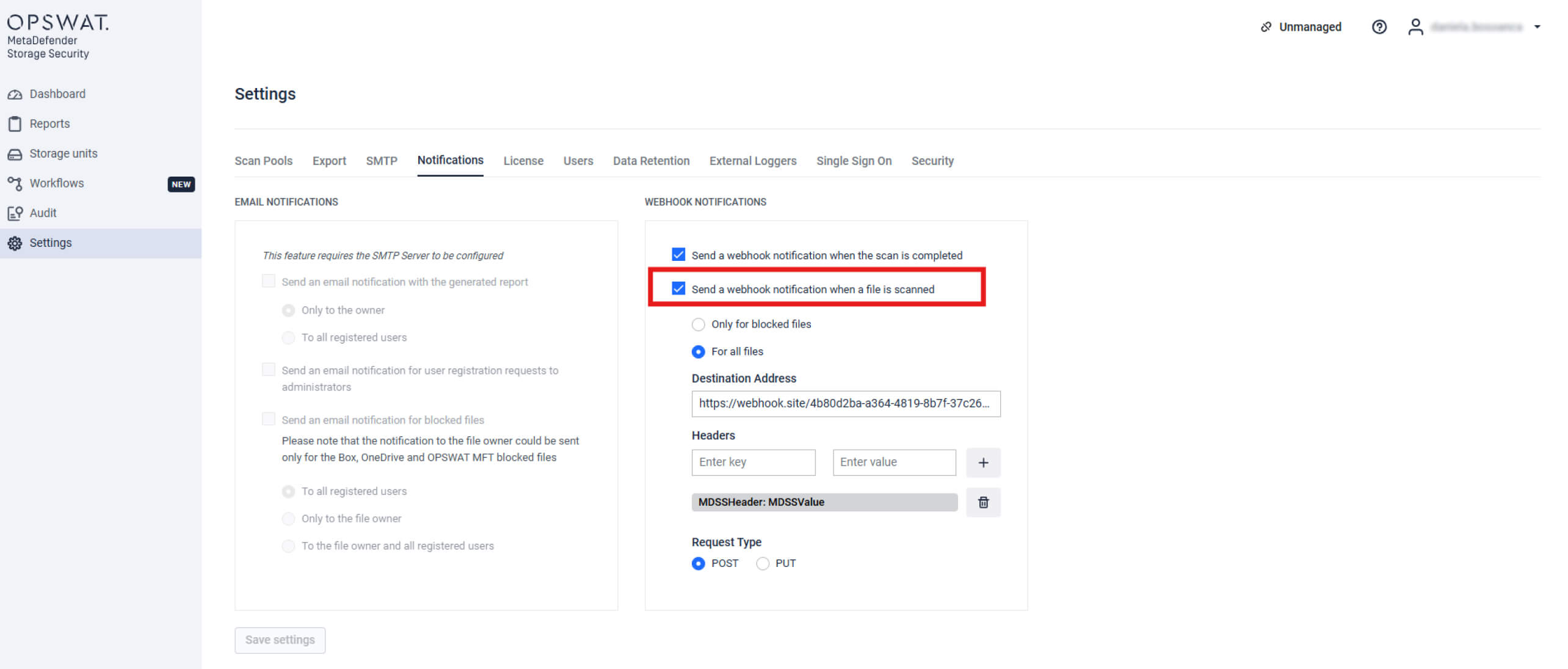This screenshot has width=1568, height=669.
Task: Add a new header with the plus icon
Action: coord(983,462)
